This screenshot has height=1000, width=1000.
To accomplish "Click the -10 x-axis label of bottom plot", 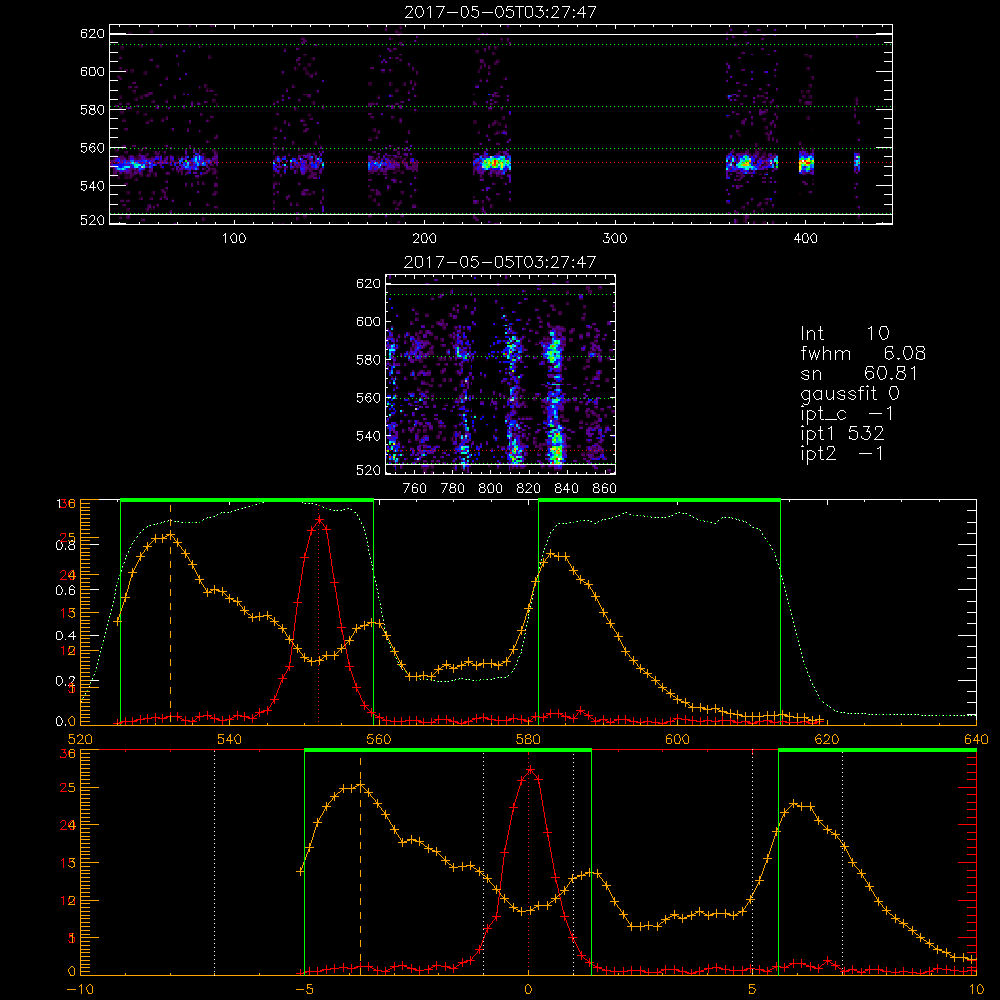I will pyautogui.click(x=80, y=990).
